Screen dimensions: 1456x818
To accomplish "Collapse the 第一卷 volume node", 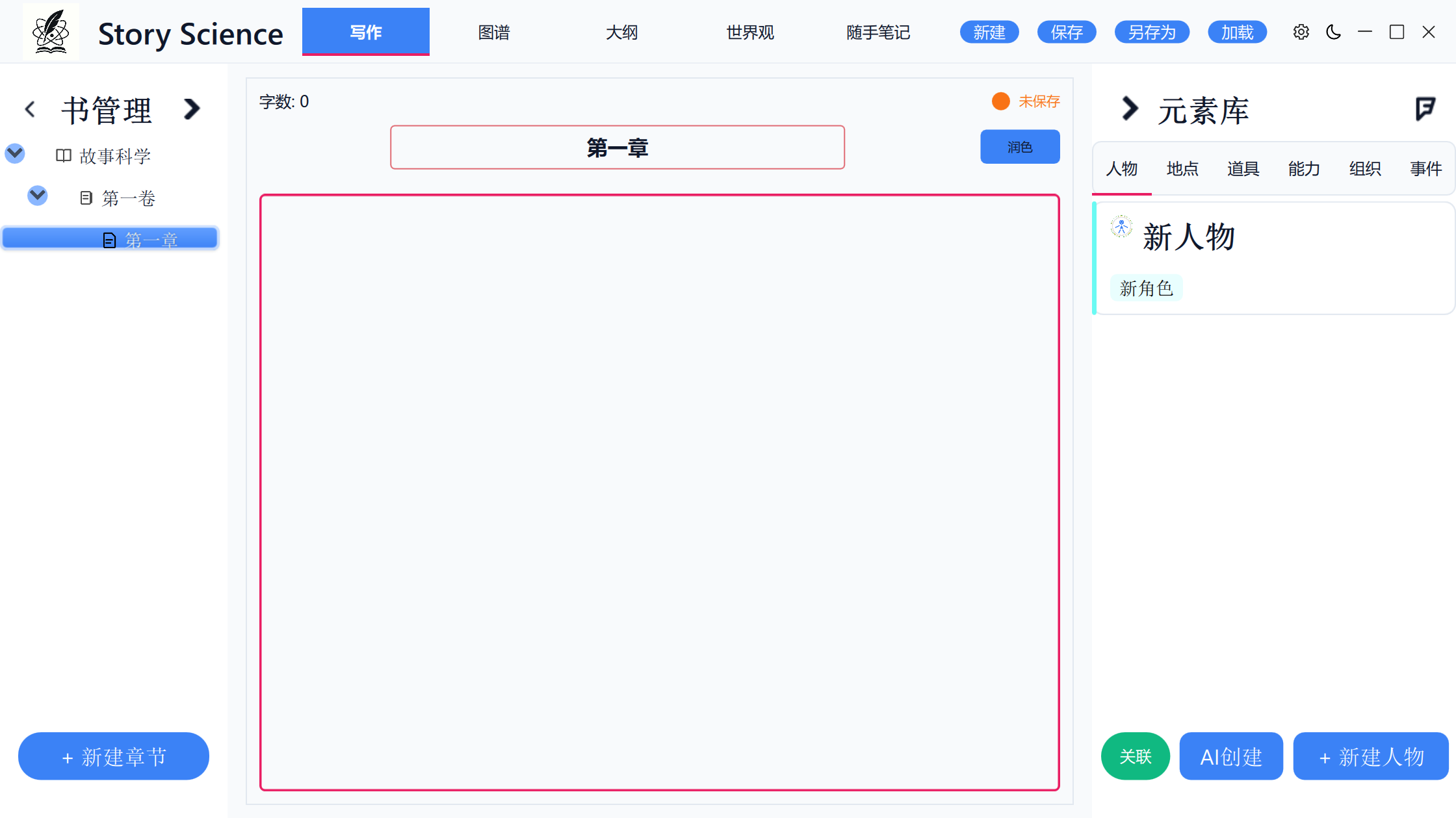I will [38, 195].
